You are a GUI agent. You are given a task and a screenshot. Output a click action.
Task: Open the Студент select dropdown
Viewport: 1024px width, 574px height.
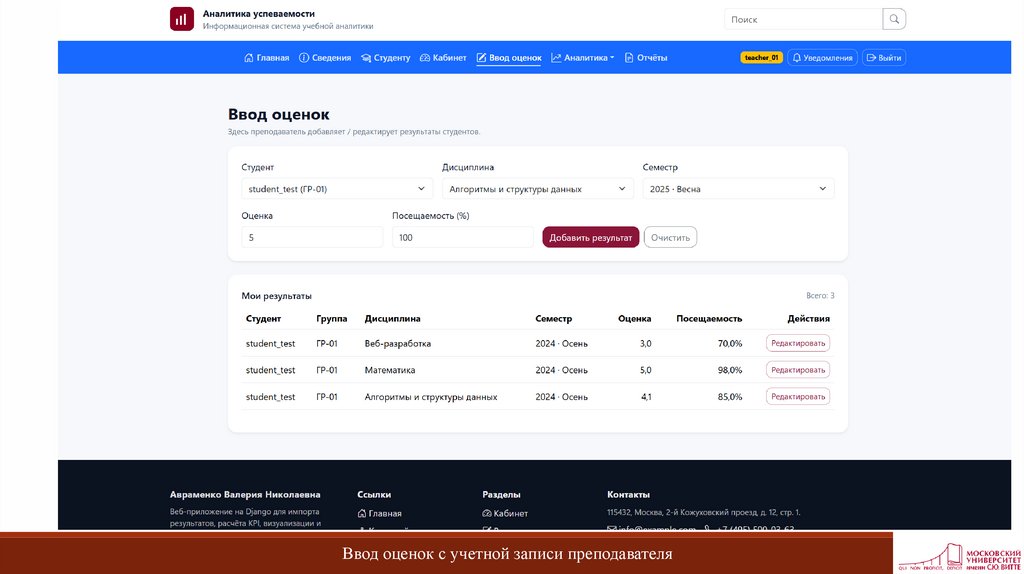coord(337,188)
